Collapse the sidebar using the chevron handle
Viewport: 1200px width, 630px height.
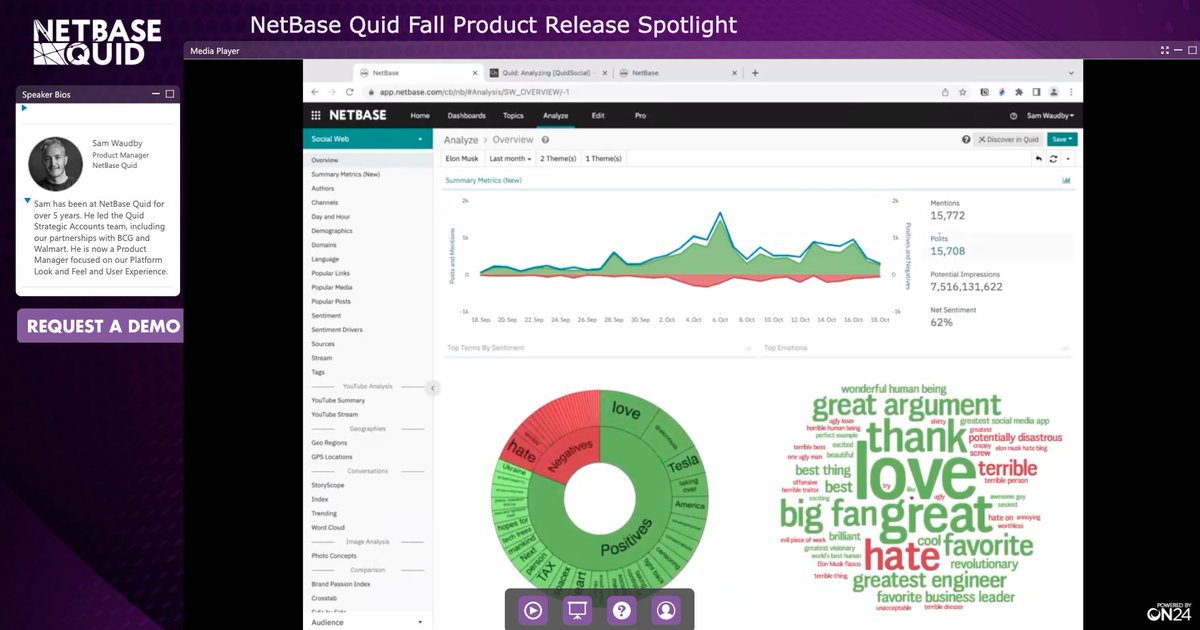[432, 388]
